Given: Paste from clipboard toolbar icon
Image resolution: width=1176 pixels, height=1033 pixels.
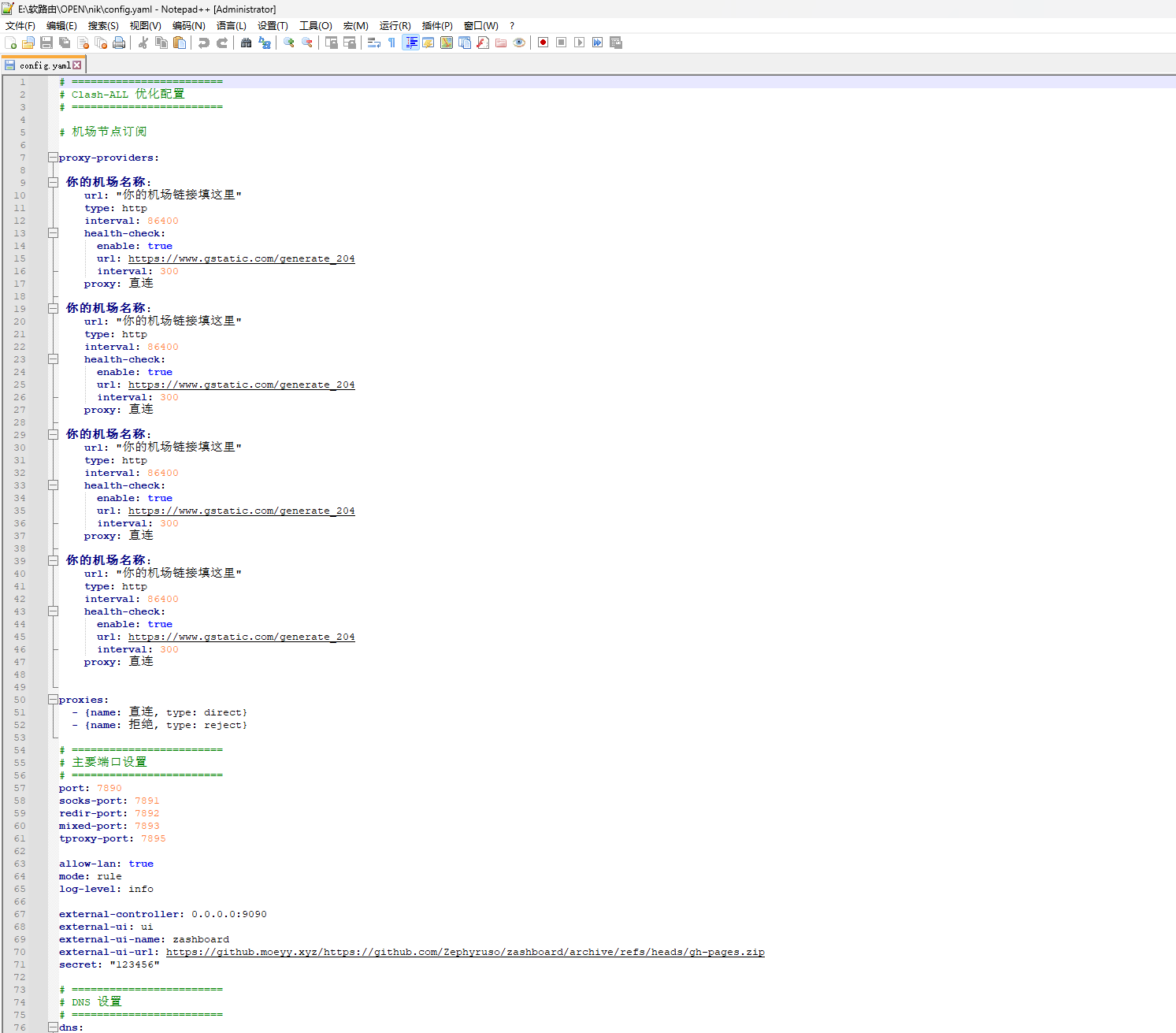Looking at the screenshot, I should point(180,43).
